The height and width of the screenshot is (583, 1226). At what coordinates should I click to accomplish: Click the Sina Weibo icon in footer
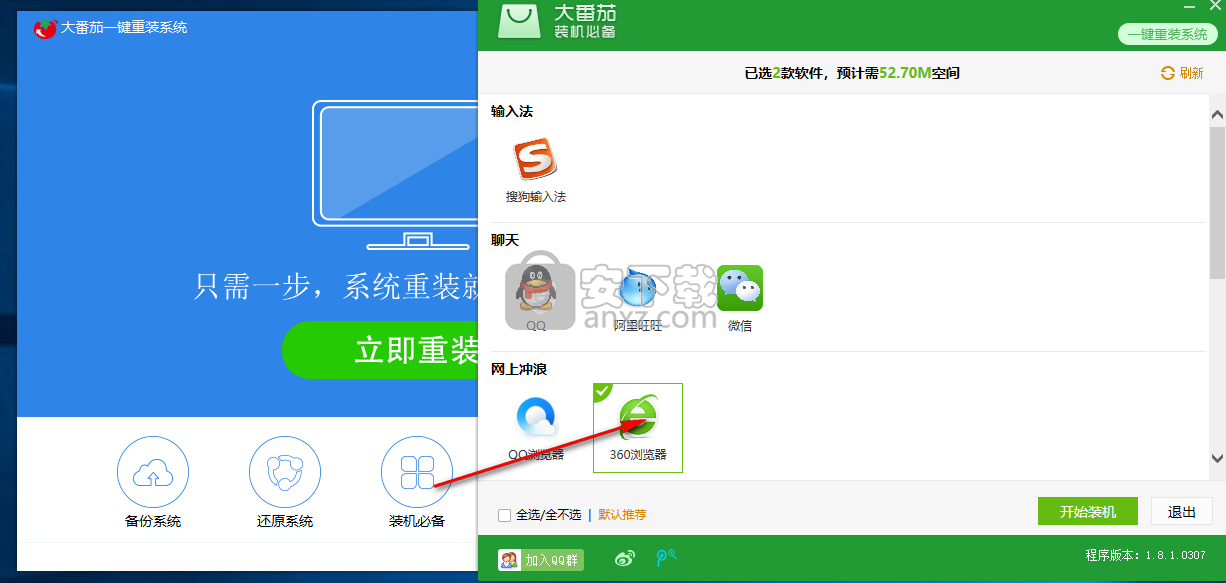625,559
